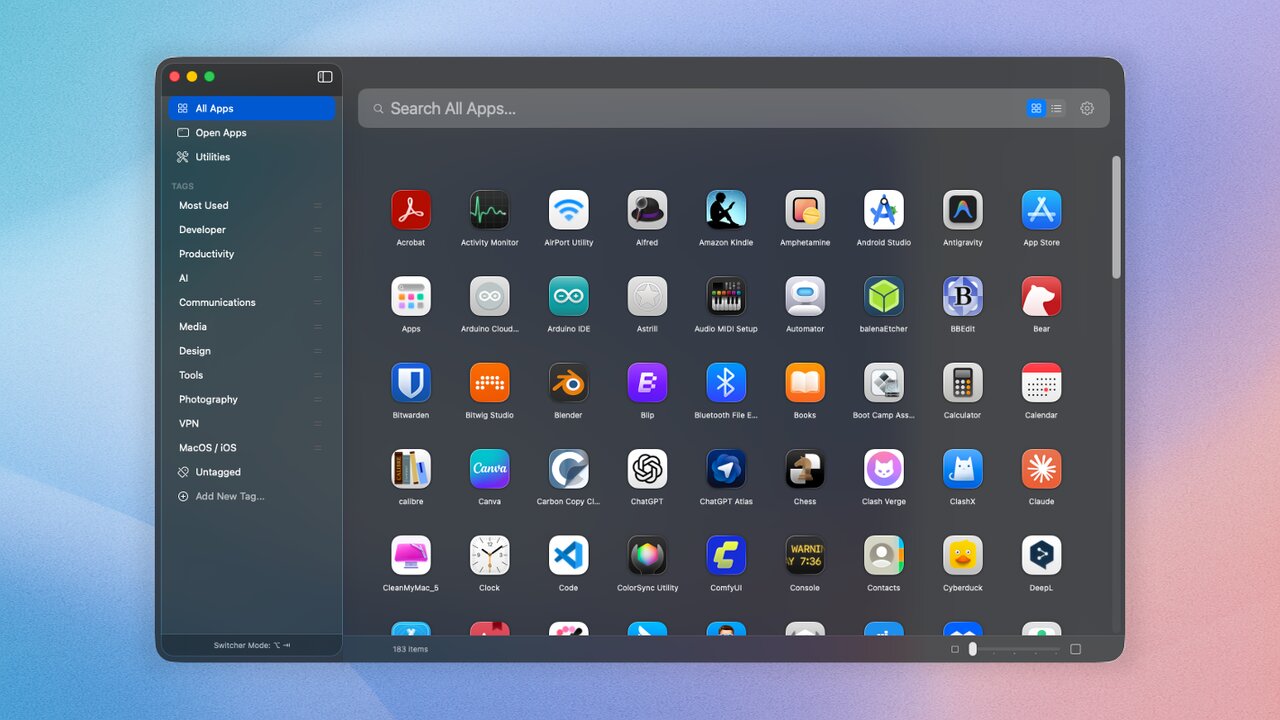Select the BBEdit icon

pyautogui.click(x=963, y=296)
